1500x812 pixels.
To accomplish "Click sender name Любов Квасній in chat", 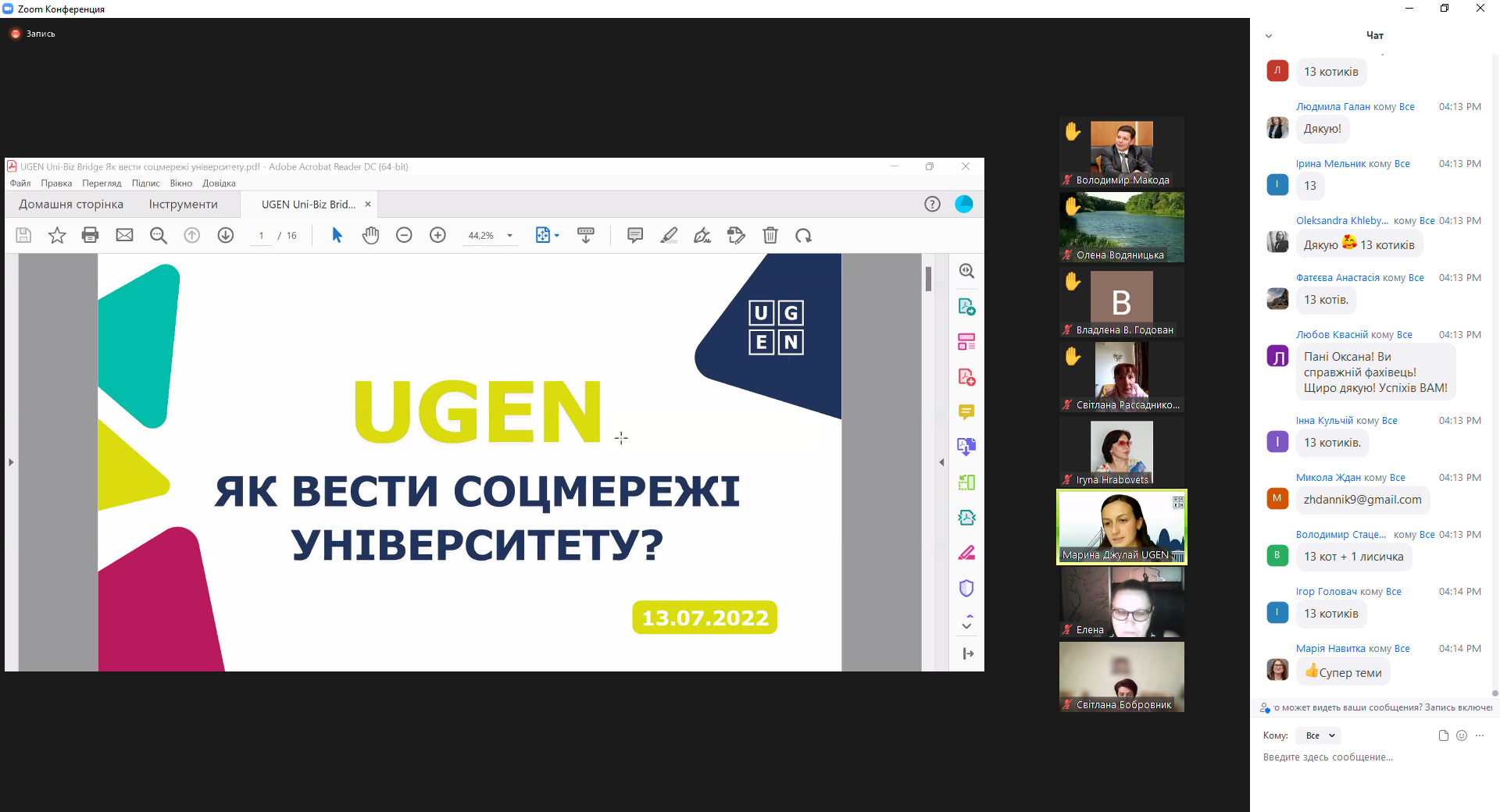I will coord(1332,335).
